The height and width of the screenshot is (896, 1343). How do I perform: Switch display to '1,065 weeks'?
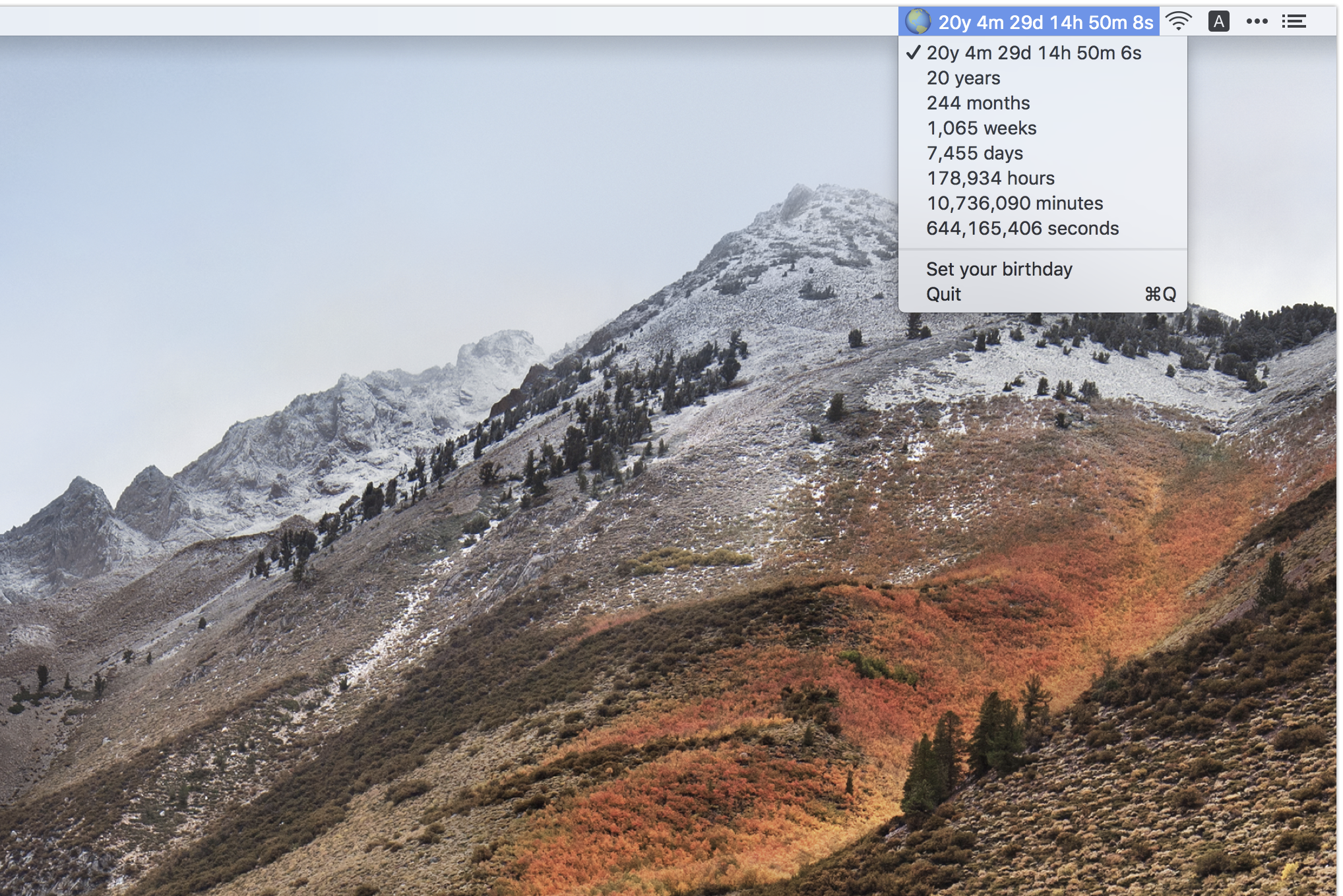click(x=981, y=128)
